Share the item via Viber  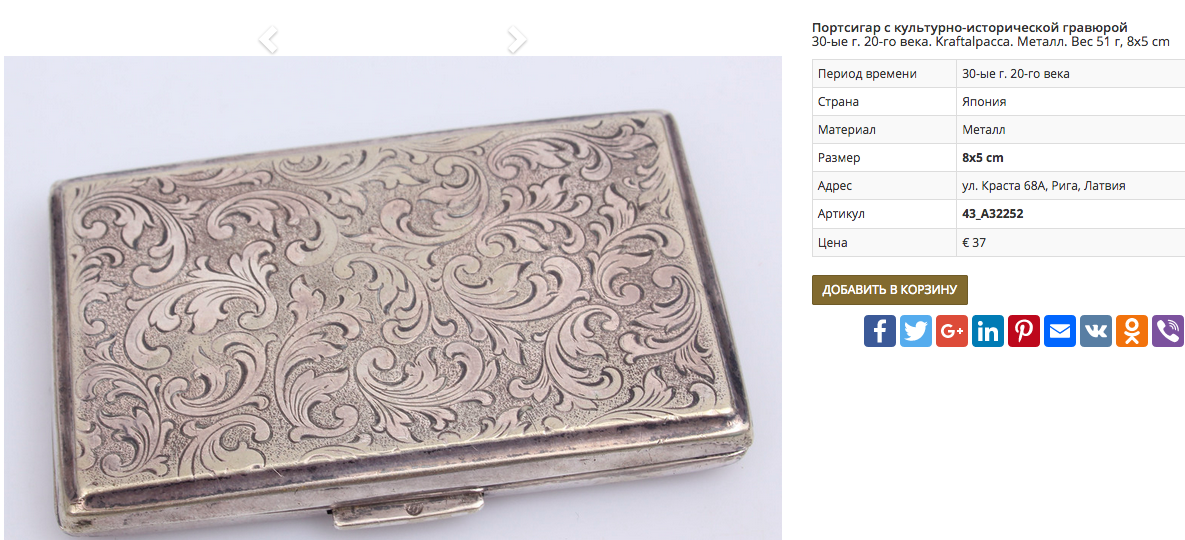(x=1168, y=331)
